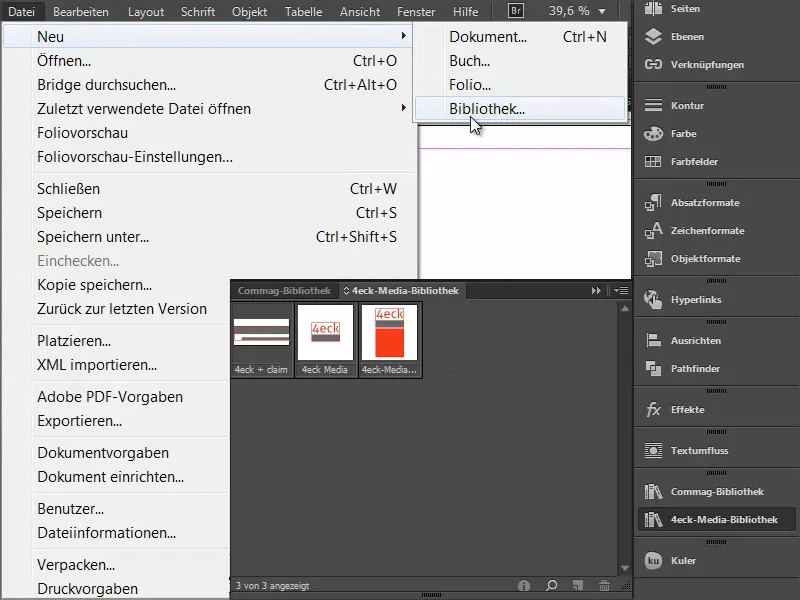Viewport: 800px width, 600px height.
Task: Select Neu in the Datei menu
Action: click(x=208, y=36)
